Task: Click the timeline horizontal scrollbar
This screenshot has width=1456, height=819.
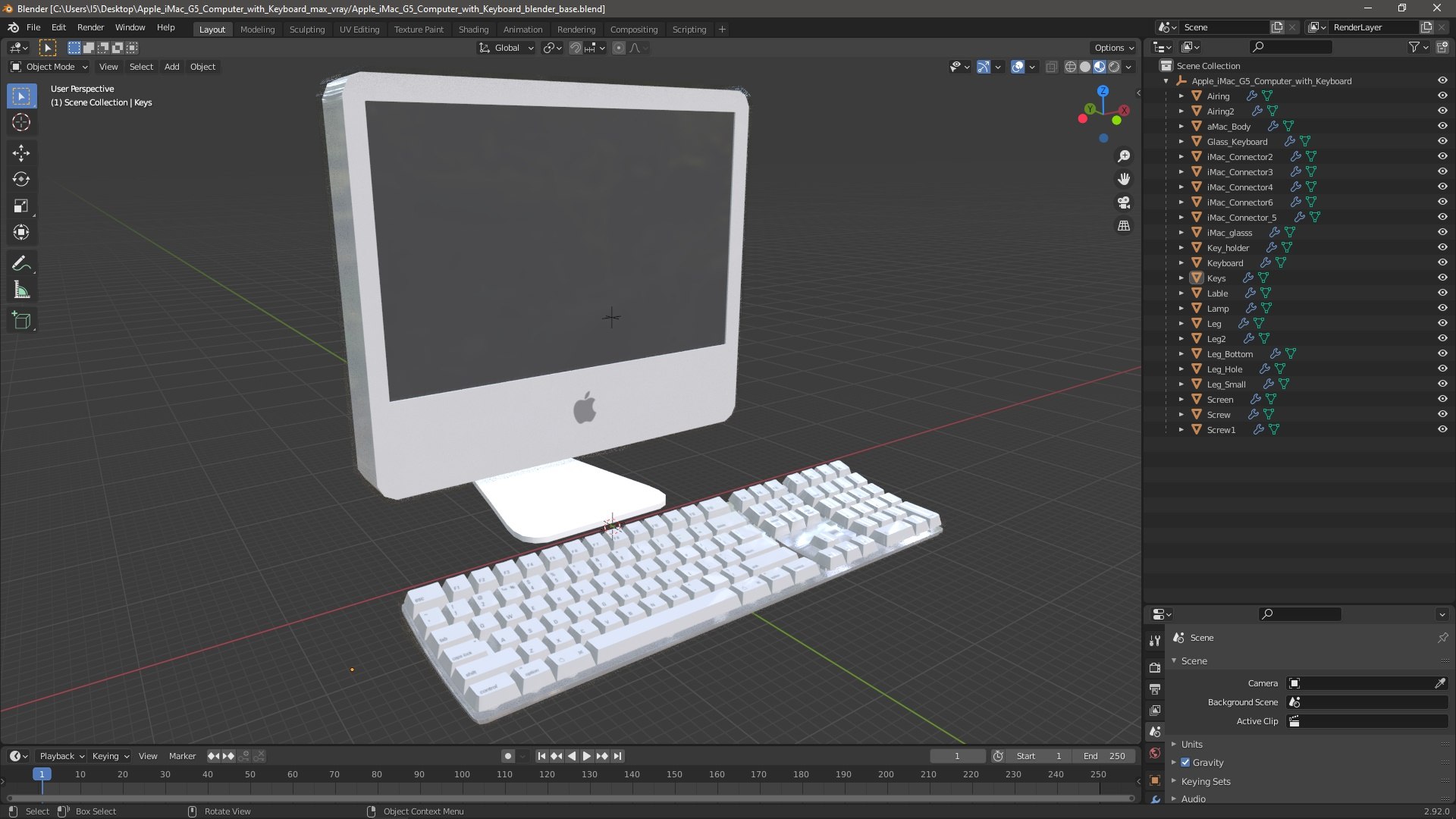Action: [570, 798]
